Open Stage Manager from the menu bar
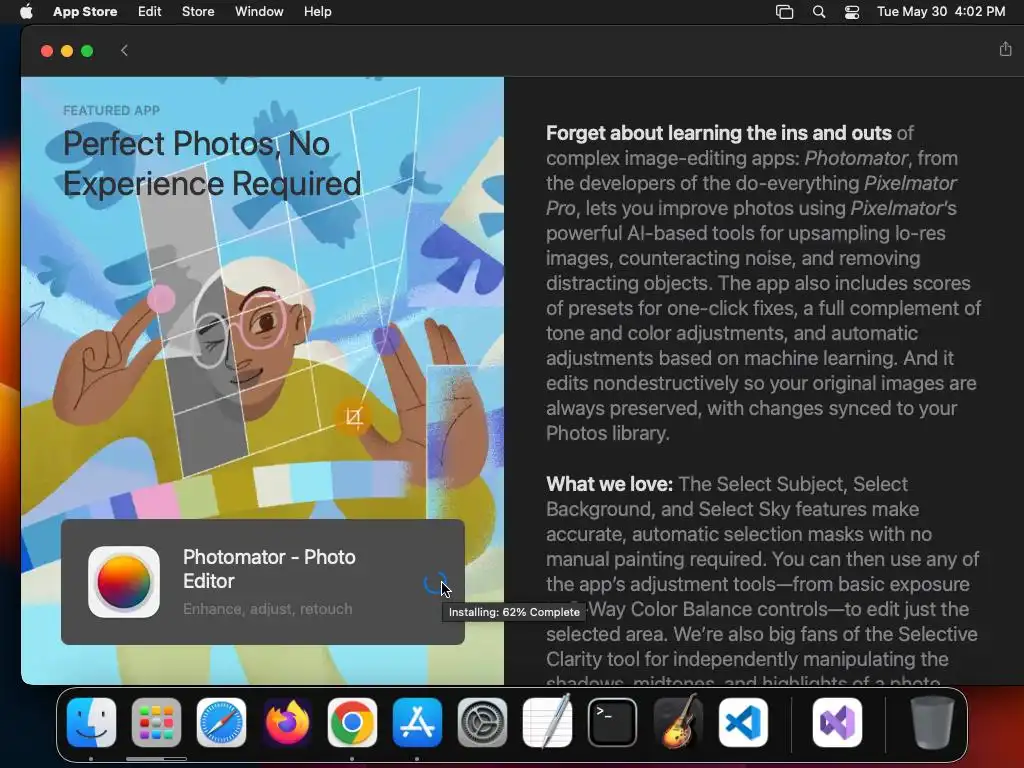This screenshot has height=768, width=1024. coord(784,12)
